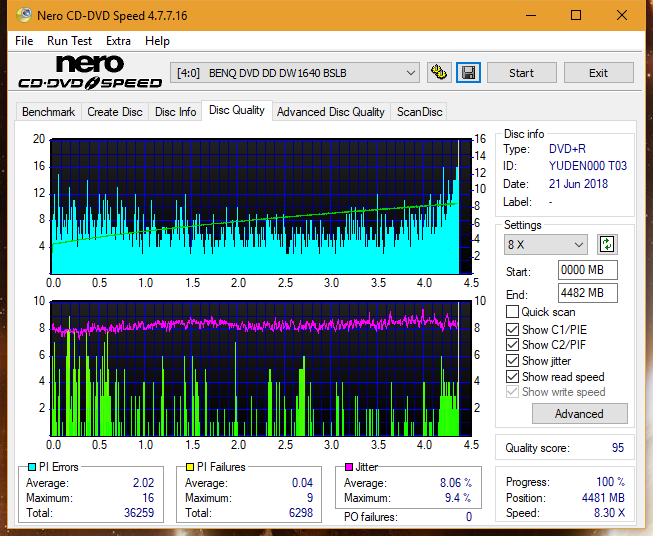Click the date 21 Jun 2018
653x536 pixels.
578,184
